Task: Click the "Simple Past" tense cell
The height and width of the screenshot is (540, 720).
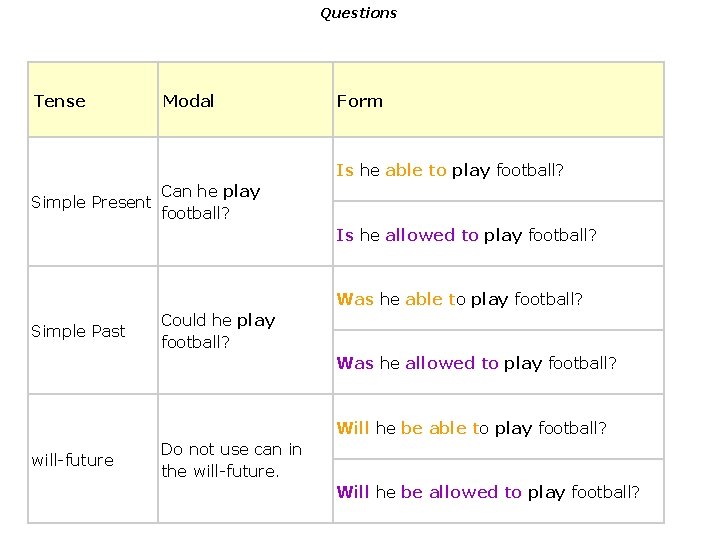Action: point(79,331)
